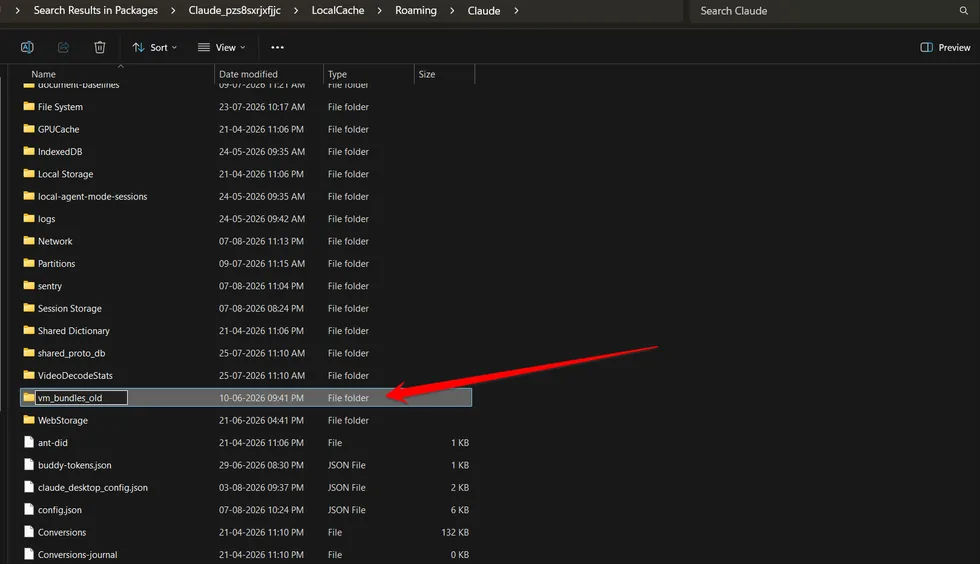Go to Roaming breadcrumb
The image size is (980, 564).
tap(416, 11)
